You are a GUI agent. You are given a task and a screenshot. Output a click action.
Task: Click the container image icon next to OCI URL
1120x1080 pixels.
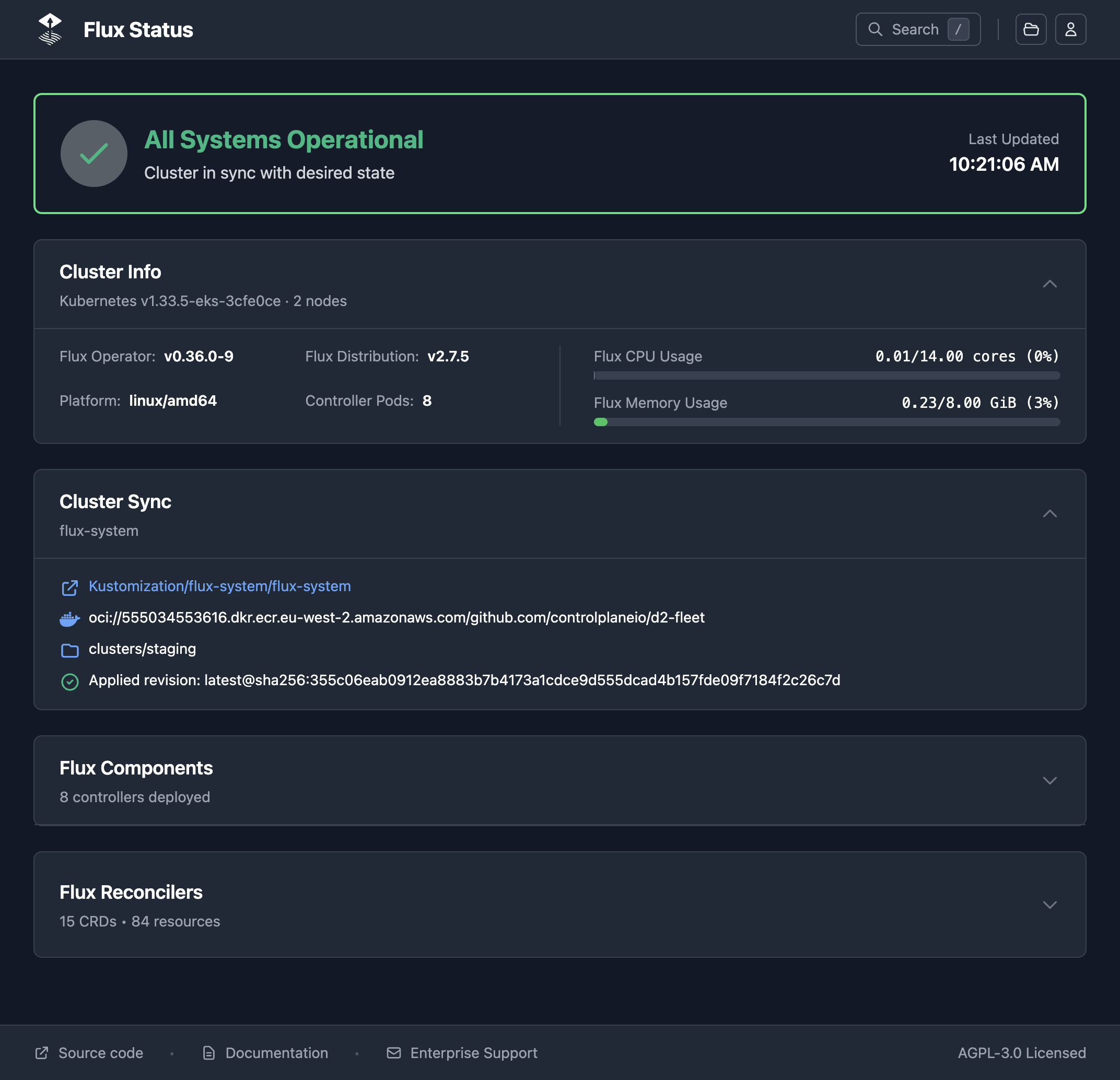tap(69, 618)
